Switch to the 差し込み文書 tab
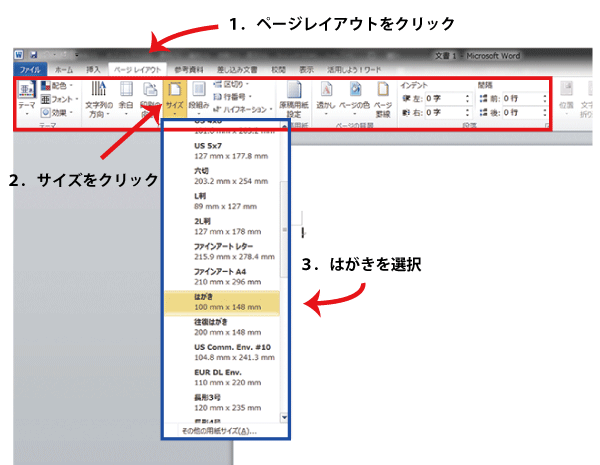Image resolution: width=600 pixels, height=465 pixels. click(237, 70)
